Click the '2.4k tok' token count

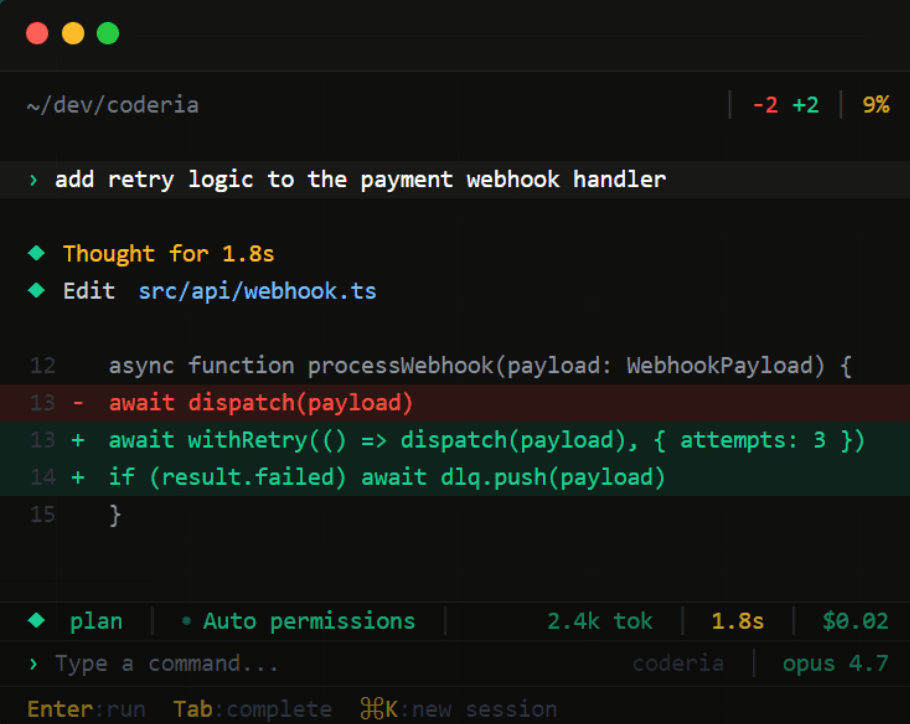pos(600,621)
